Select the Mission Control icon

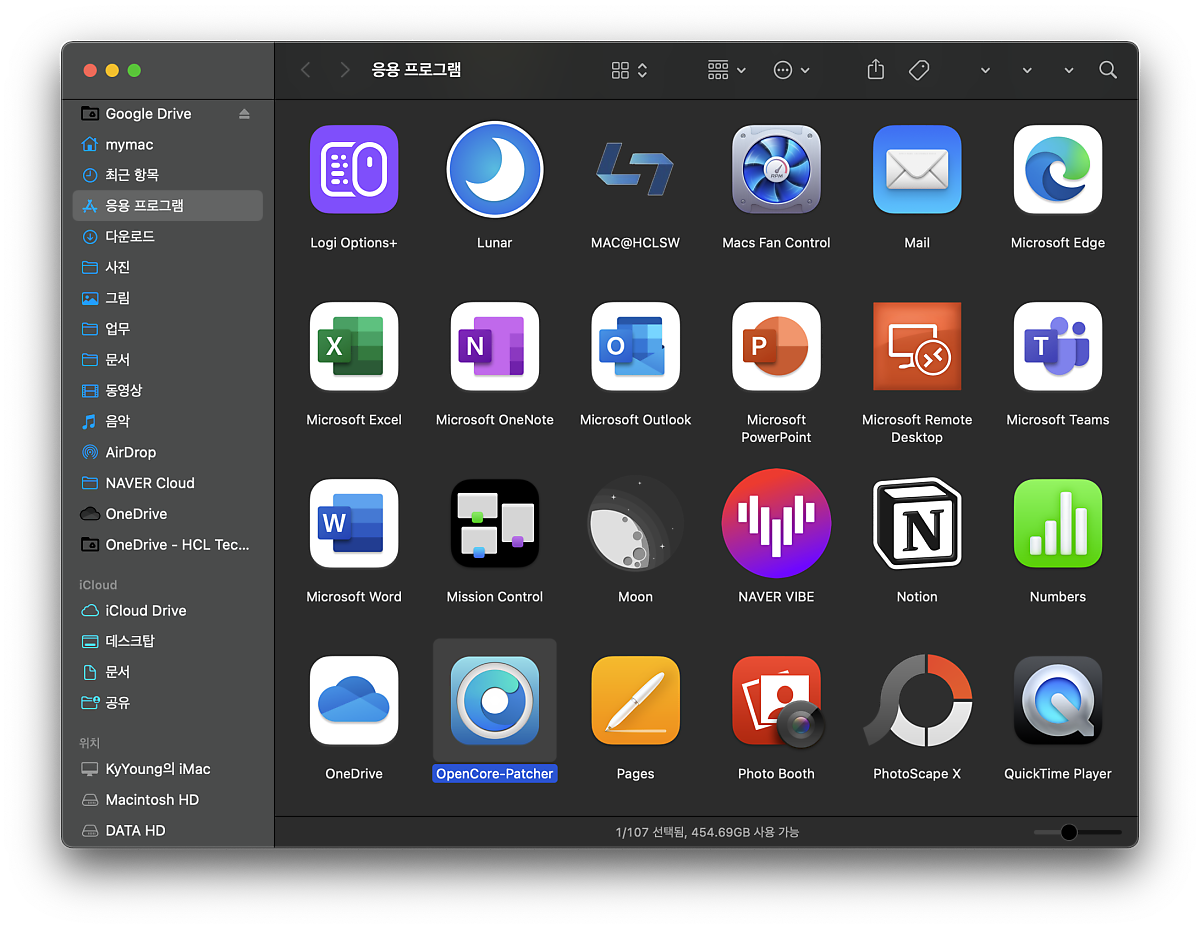(x=495, y=523)
